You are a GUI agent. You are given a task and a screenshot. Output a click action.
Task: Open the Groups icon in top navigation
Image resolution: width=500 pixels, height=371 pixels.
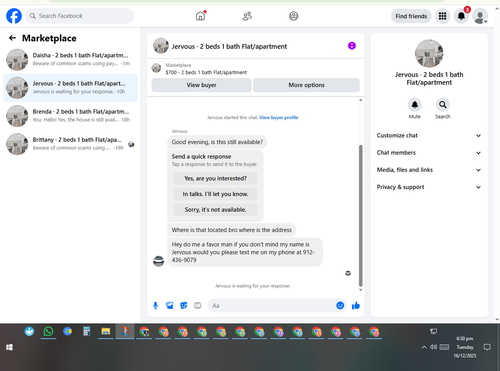[294, 16]
